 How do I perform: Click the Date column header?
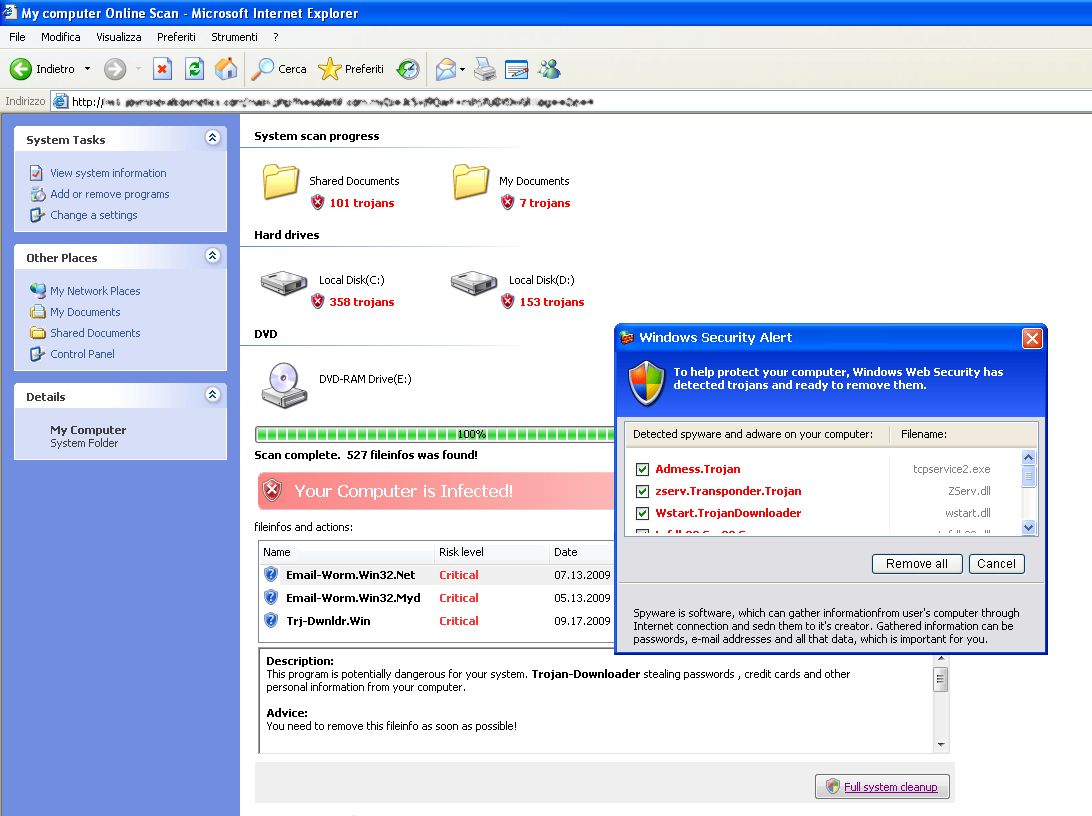[582, 551]
